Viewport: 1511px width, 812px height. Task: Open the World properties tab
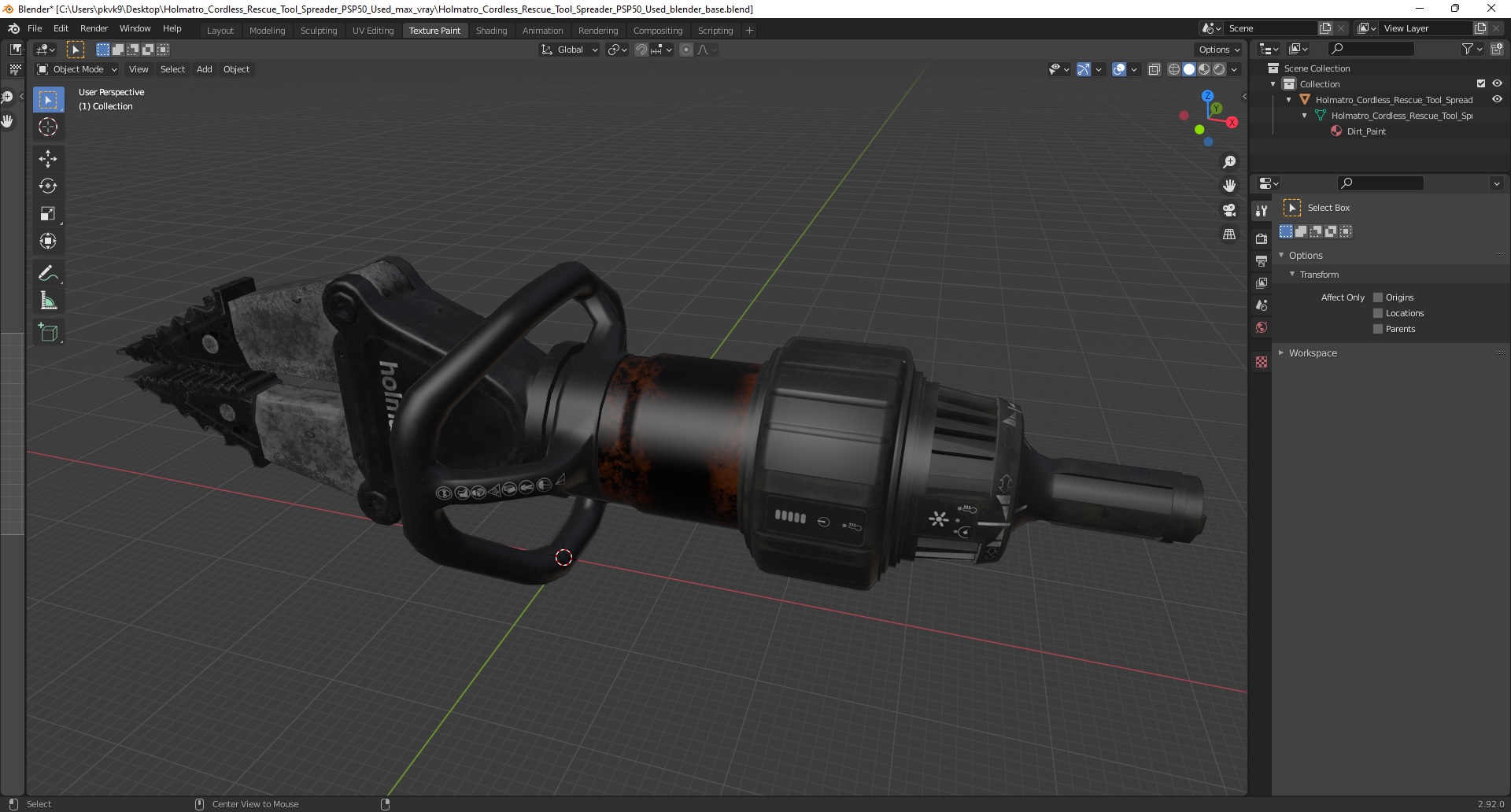(1262, 327)
